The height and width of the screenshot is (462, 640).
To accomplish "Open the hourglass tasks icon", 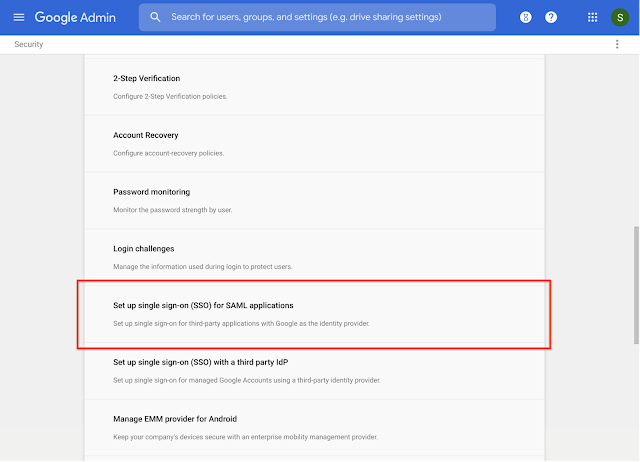I will click(x=526, y=17).
